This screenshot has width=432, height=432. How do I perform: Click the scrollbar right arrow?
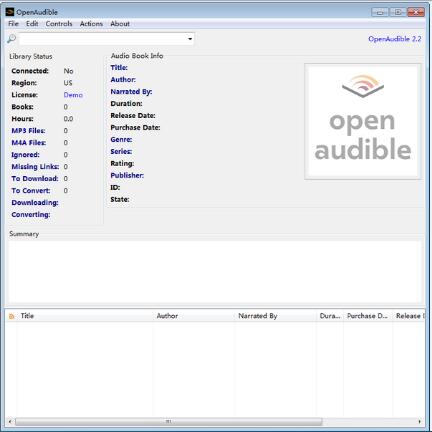pos(419,422)
